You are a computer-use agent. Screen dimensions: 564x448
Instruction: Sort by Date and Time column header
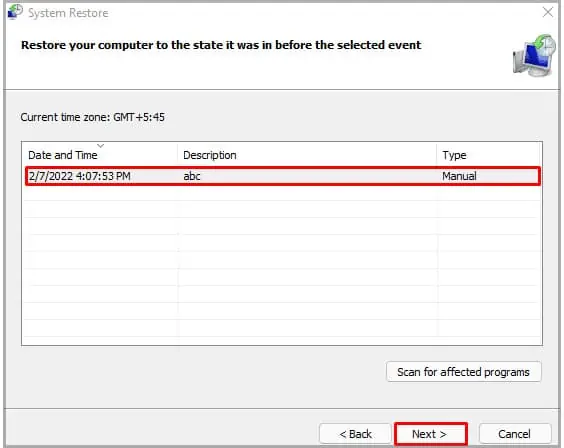100,155
